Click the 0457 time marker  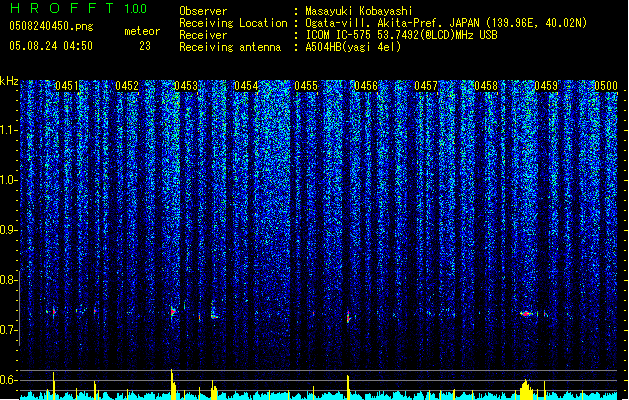click(x=426, y=86)
